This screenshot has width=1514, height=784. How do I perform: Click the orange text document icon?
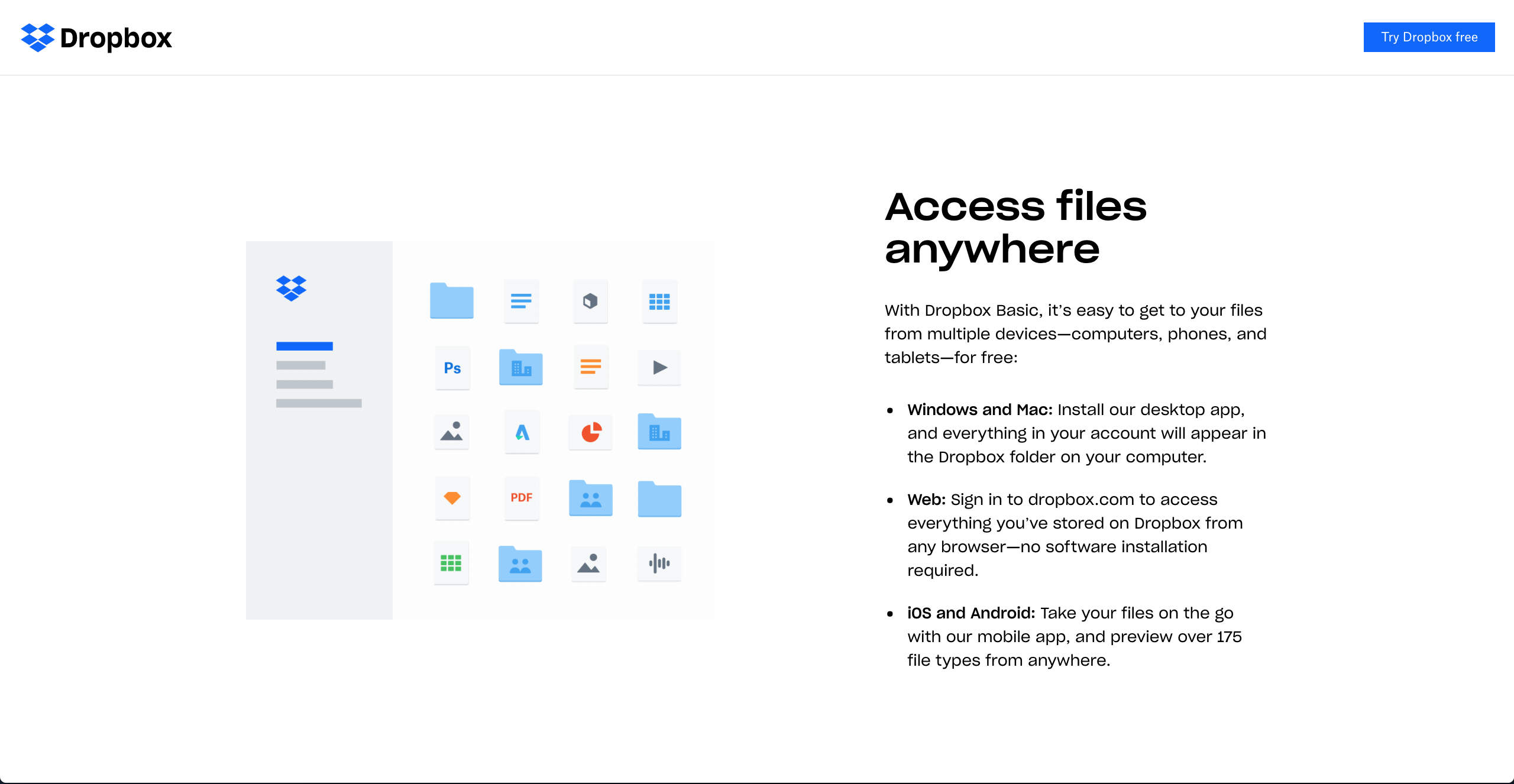590,367
